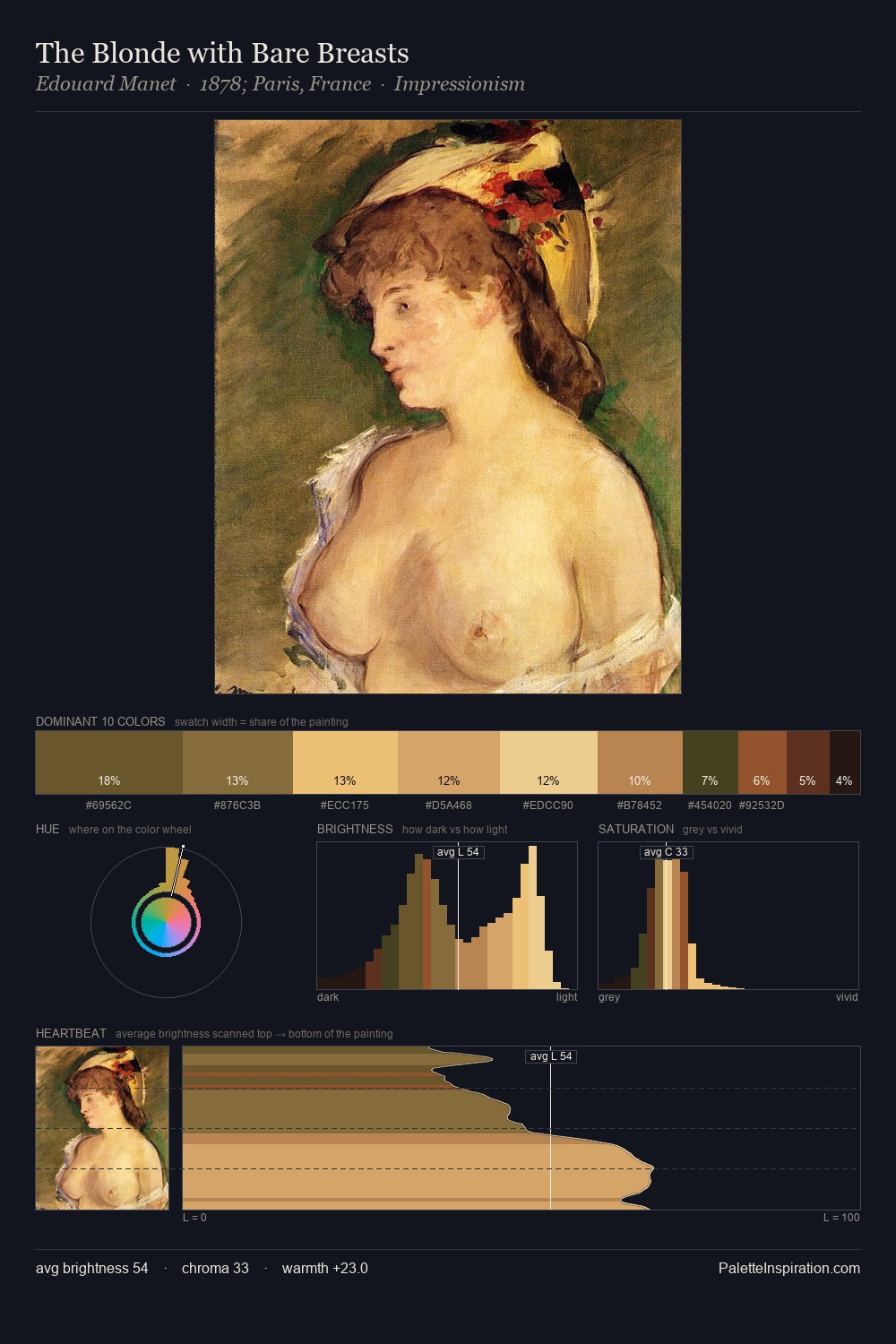This screenshot has height=1344, width=896.
Task: Click the 'avg C 33' saturation label
Action: [666, 852]
